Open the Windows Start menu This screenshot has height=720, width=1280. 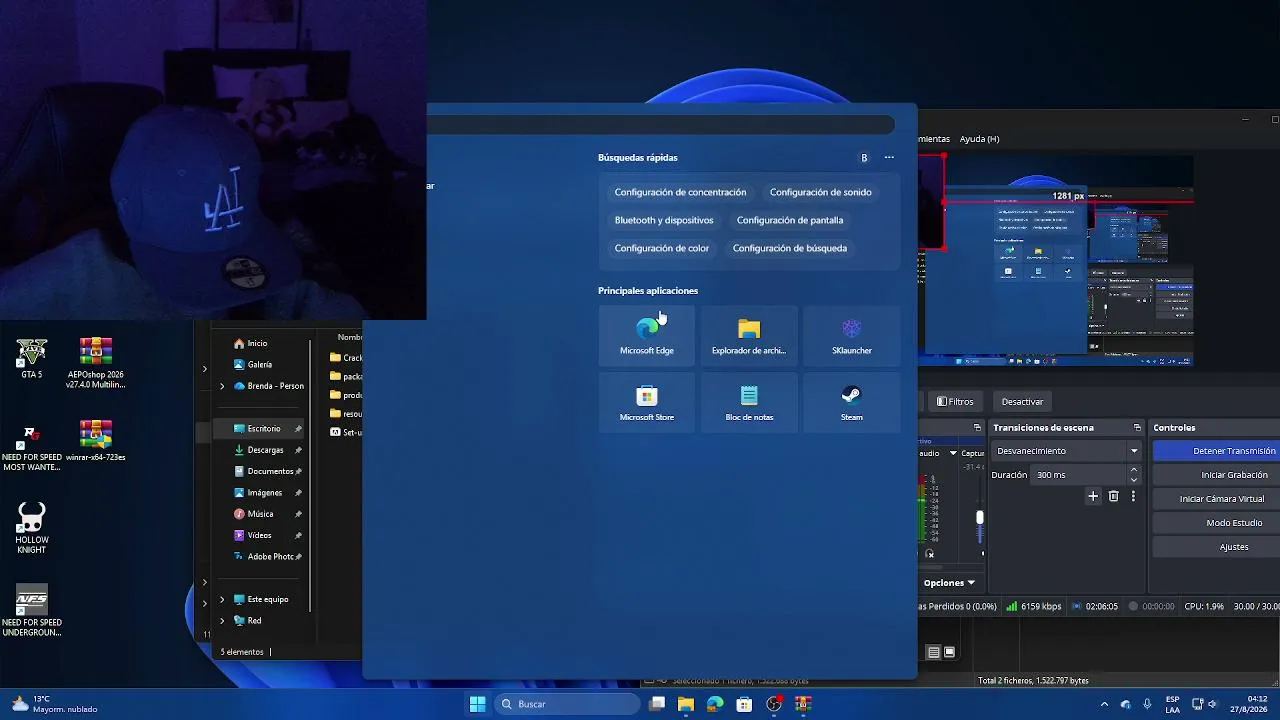click(478, 704)
